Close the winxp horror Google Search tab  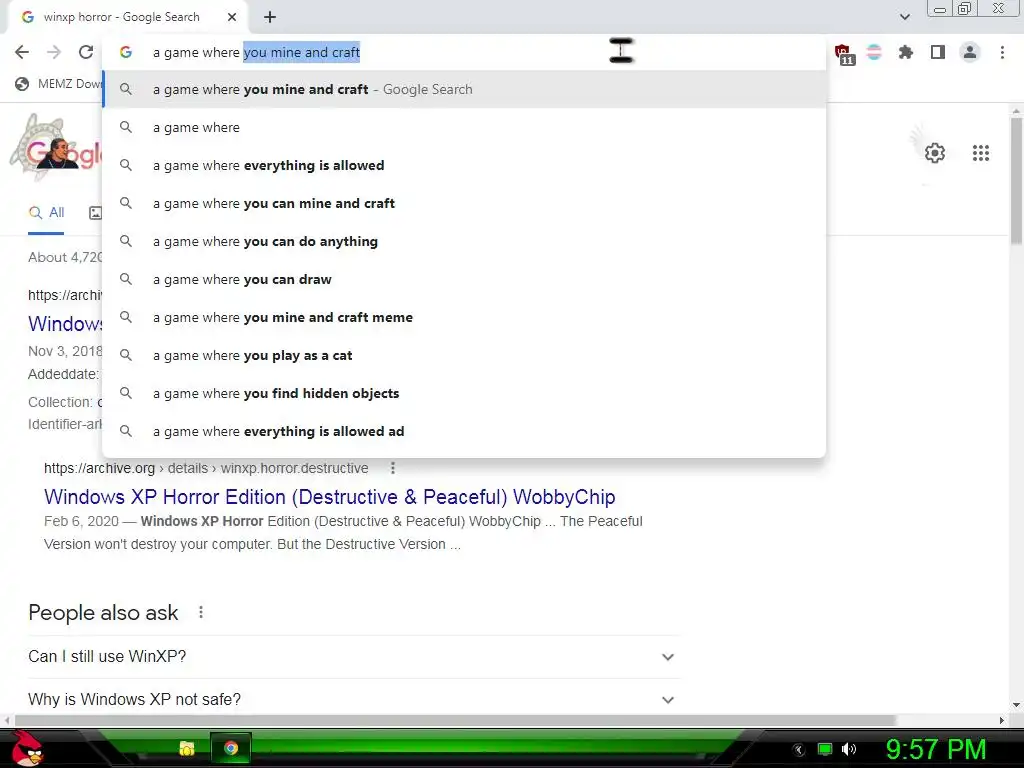(x=232, y=17)
